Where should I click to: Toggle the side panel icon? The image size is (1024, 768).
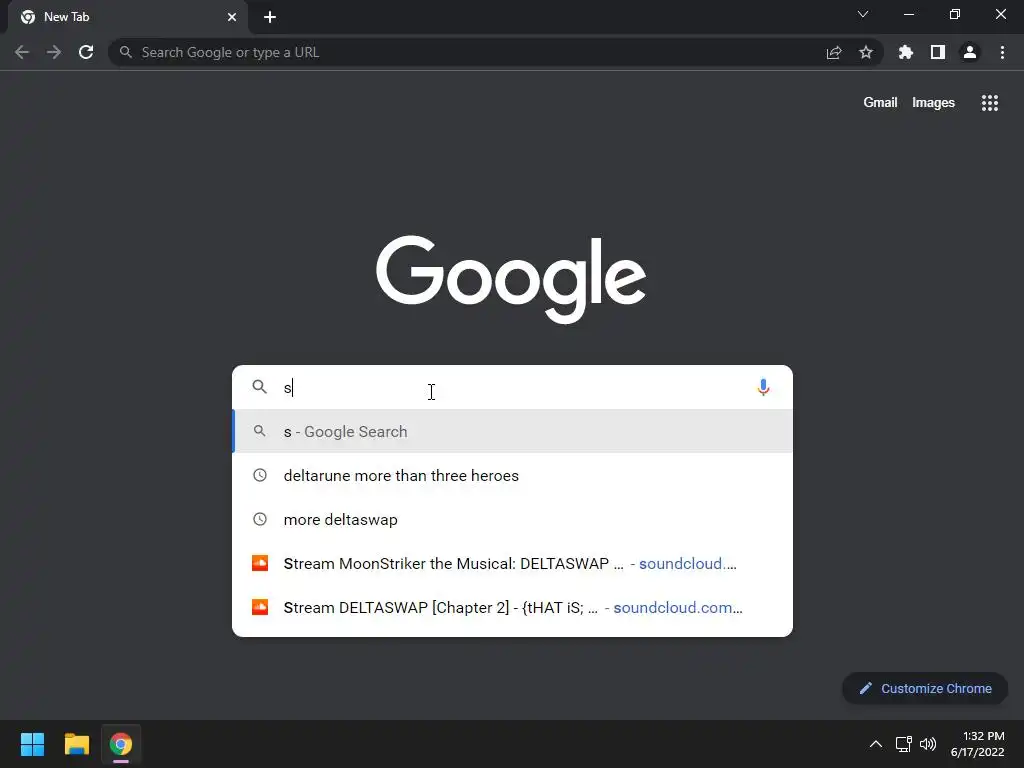point(938,52)
